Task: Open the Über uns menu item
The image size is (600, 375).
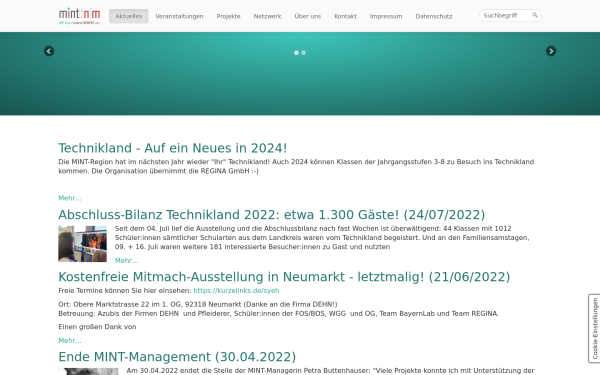Action: (308, 16)
